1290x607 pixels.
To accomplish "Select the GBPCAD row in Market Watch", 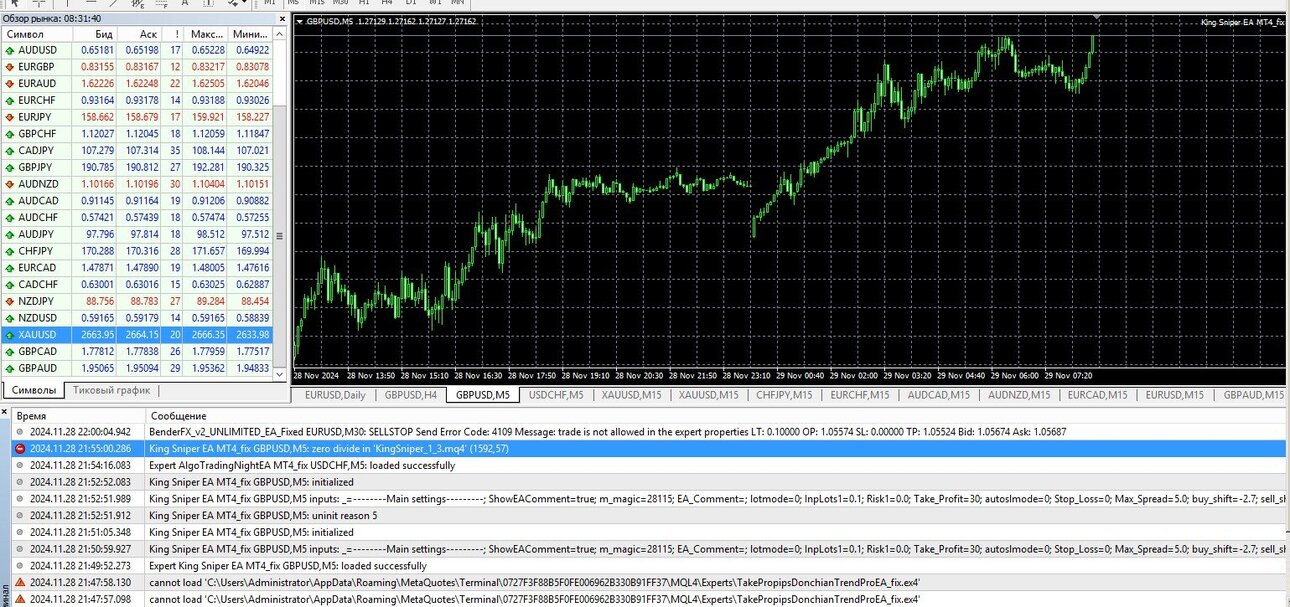I will click(136, 351).
